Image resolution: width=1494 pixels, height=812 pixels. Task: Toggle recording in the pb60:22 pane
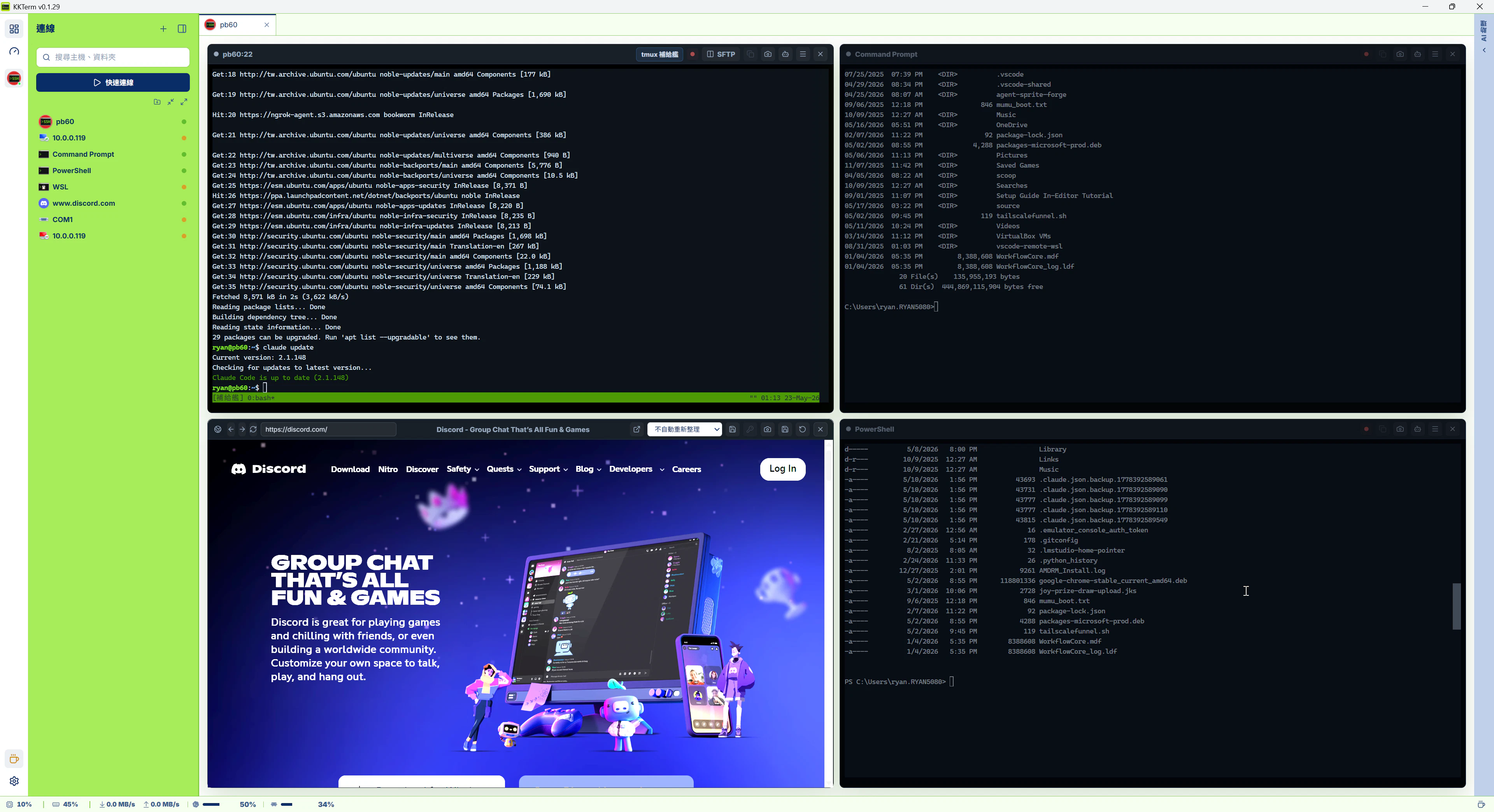[692, 54]
